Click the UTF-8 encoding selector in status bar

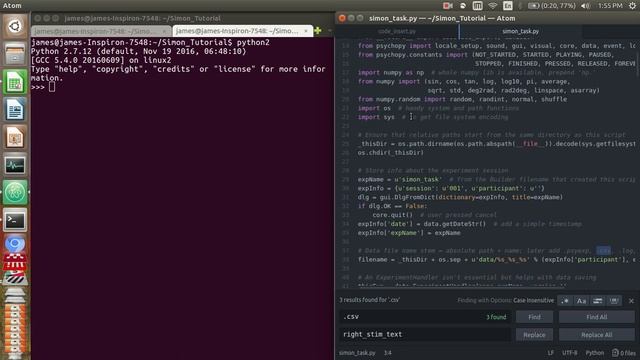pyautogui.click(x=569, y=353)
